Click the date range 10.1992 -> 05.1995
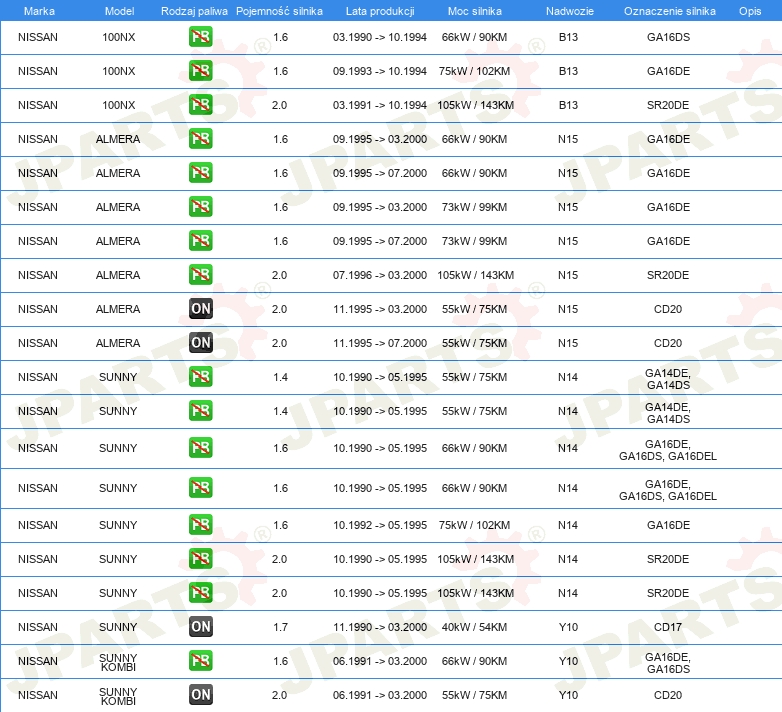This screenshot has height=712, width=782. pyautogui.click(x=380, y=525)
